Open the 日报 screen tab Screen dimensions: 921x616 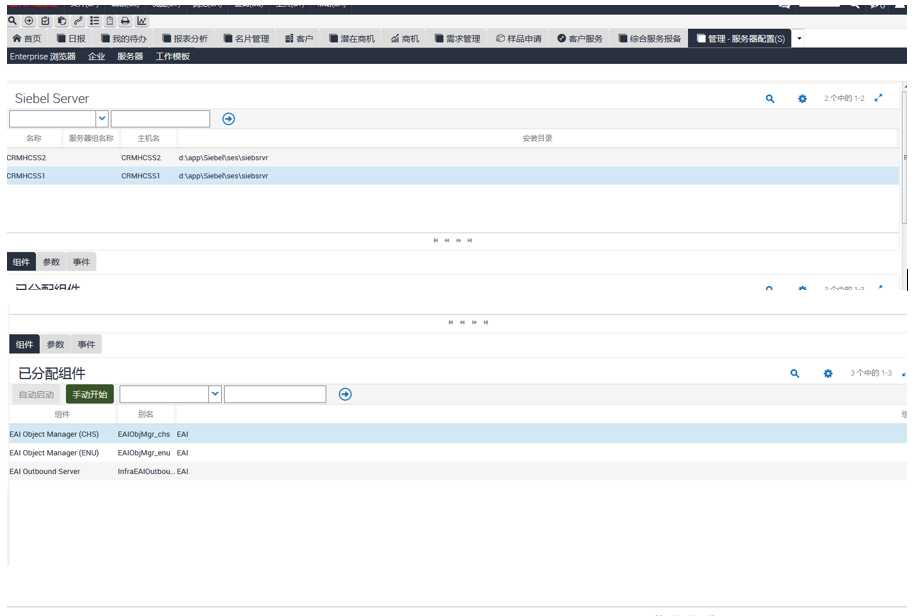click(x=71, y=38)
